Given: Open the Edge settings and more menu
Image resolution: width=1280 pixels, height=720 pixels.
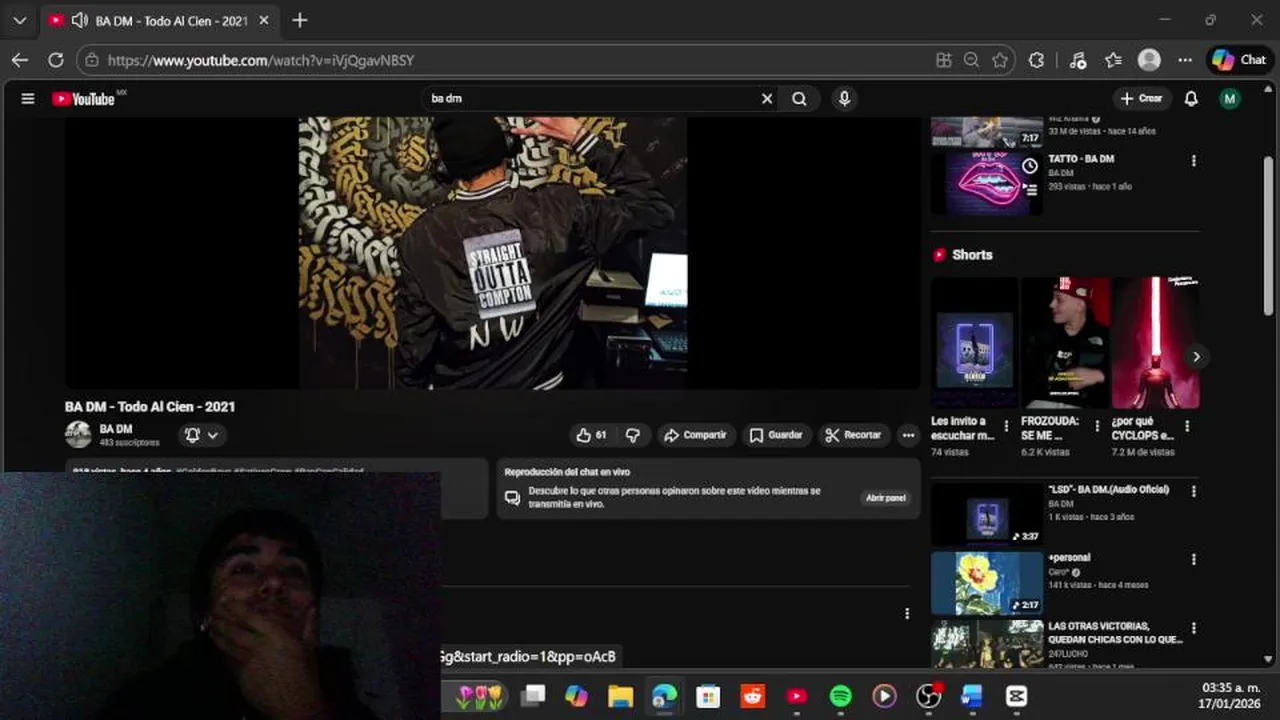Looking at the screenshot, I should 1185,60.
